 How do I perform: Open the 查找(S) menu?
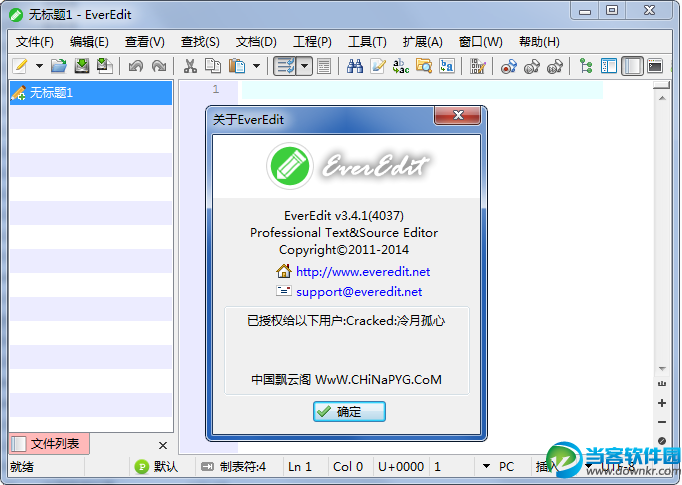pos(200,42)
